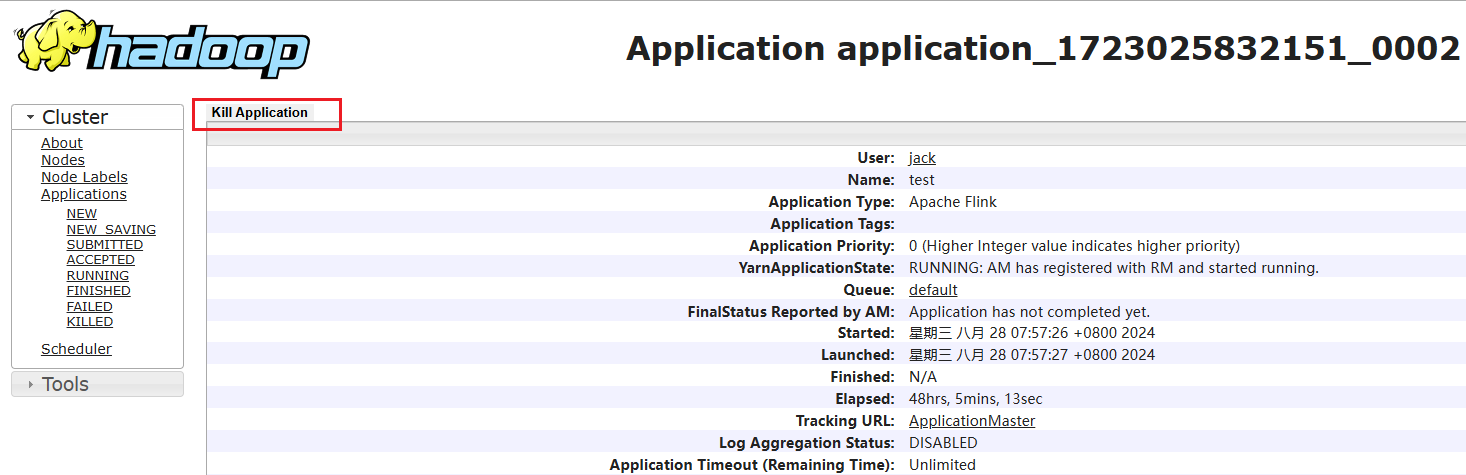Click the 'FinalStatus Reported by AM:' label
The image size is (1466, 475).
tap(791, 312)
